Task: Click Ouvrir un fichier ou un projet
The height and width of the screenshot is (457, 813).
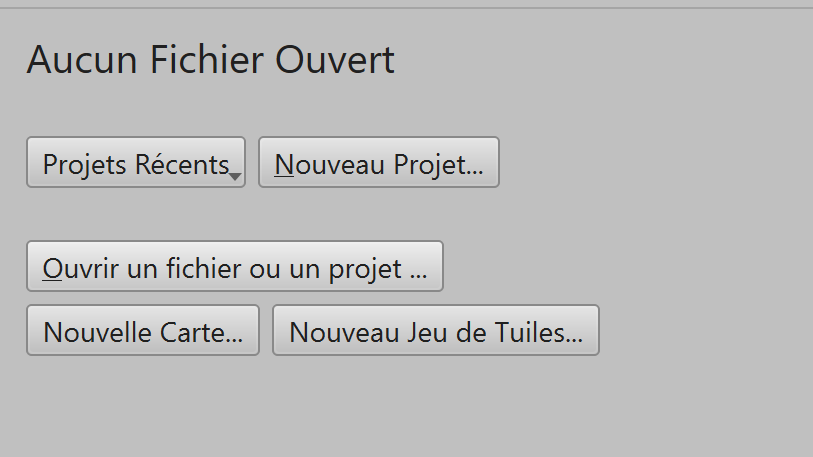Action: [x=235, y=267]
